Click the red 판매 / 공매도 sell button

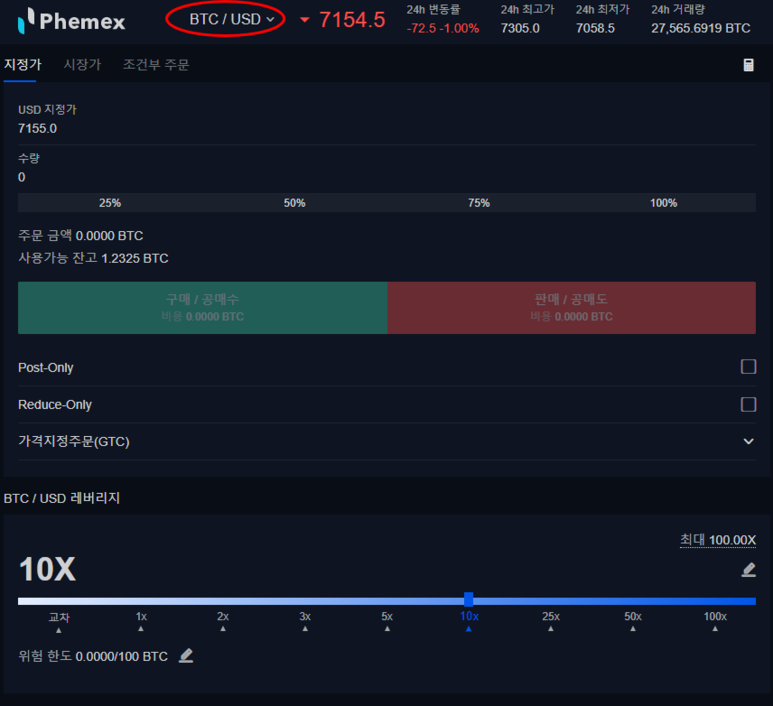click(x=571, y=308)
